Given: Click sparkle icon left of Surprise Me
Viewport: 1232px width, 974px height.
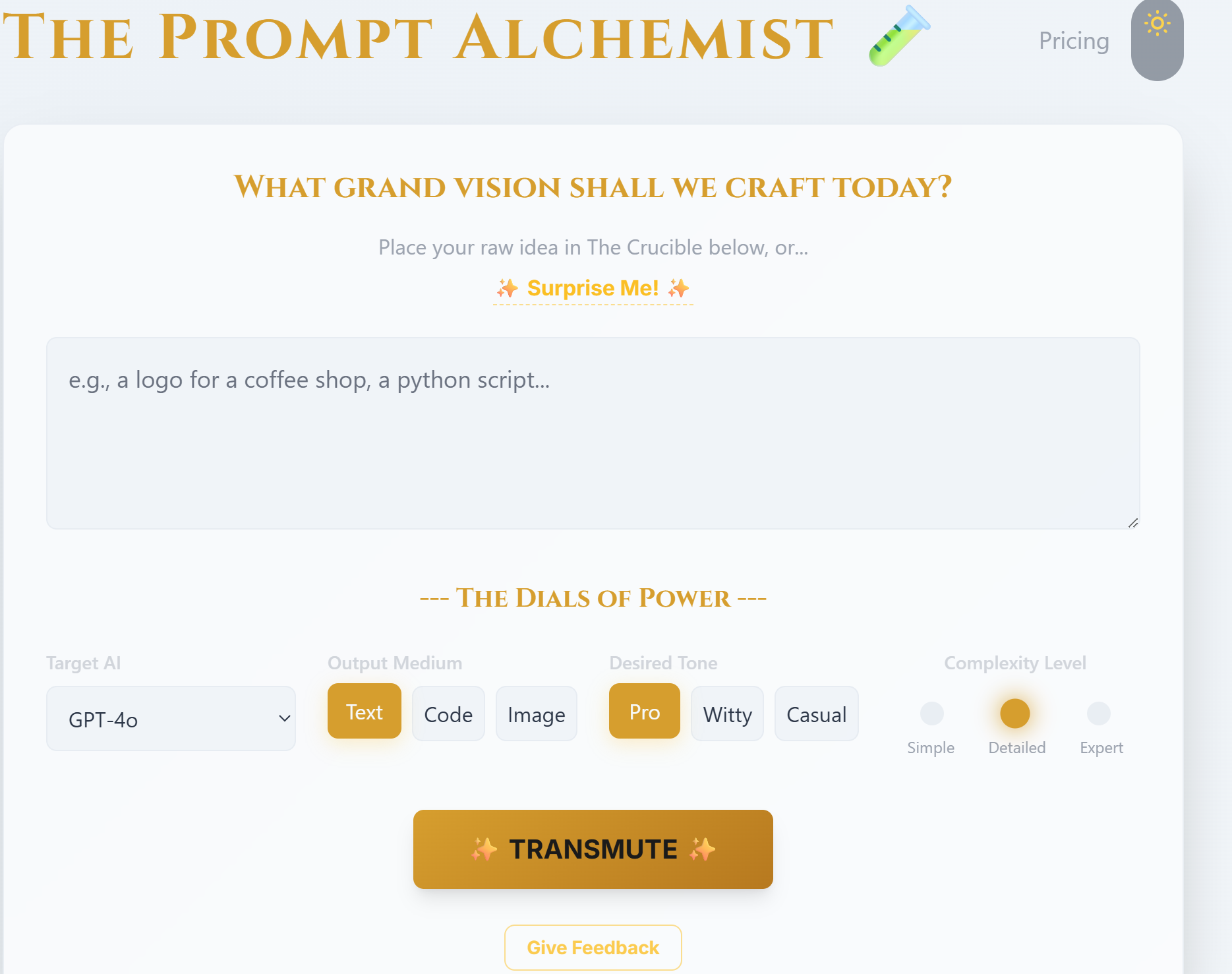Looking at the screenshot, I should point(507,288).
